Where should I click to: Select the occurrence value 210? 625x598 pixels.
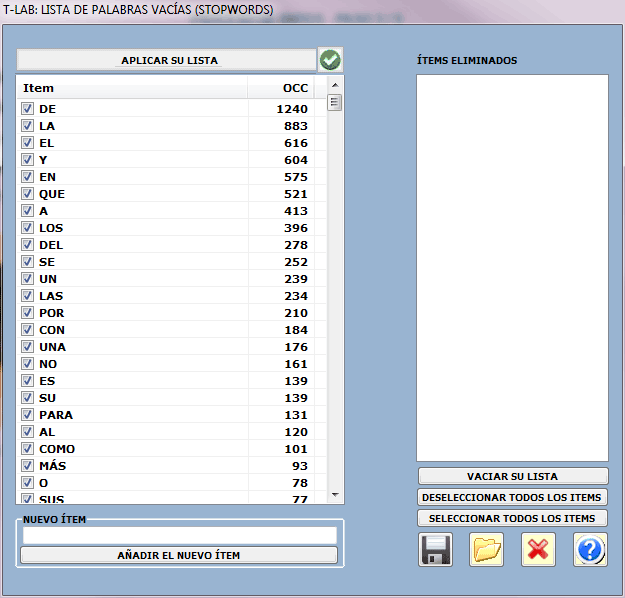[296, 313]
